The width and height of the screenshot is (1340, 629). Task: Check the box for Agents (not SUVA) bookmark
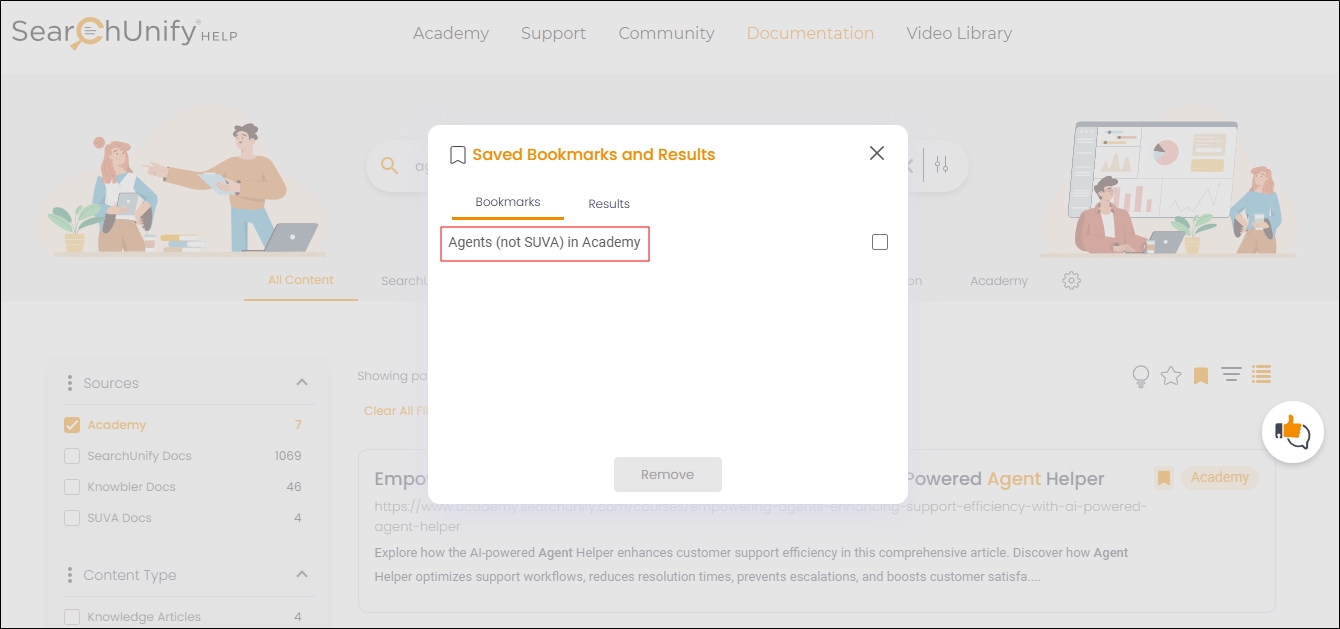tap(880, 242)
